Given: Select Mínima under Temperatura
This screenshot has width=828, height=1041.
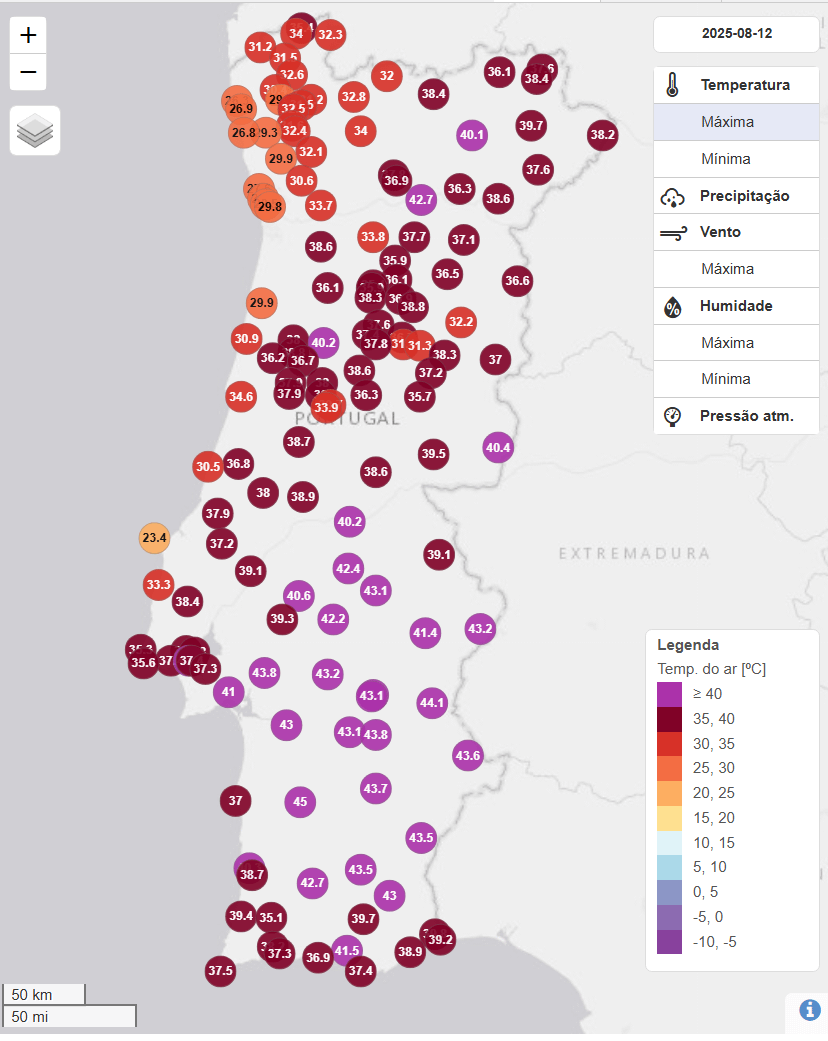Looking at the screenshot, I should 736,159.
